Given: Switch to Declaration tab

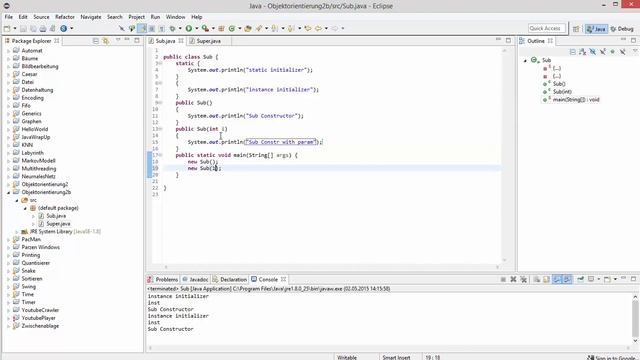Looking at the screenshot, I should pyautogui.click(x=230, y=279).
